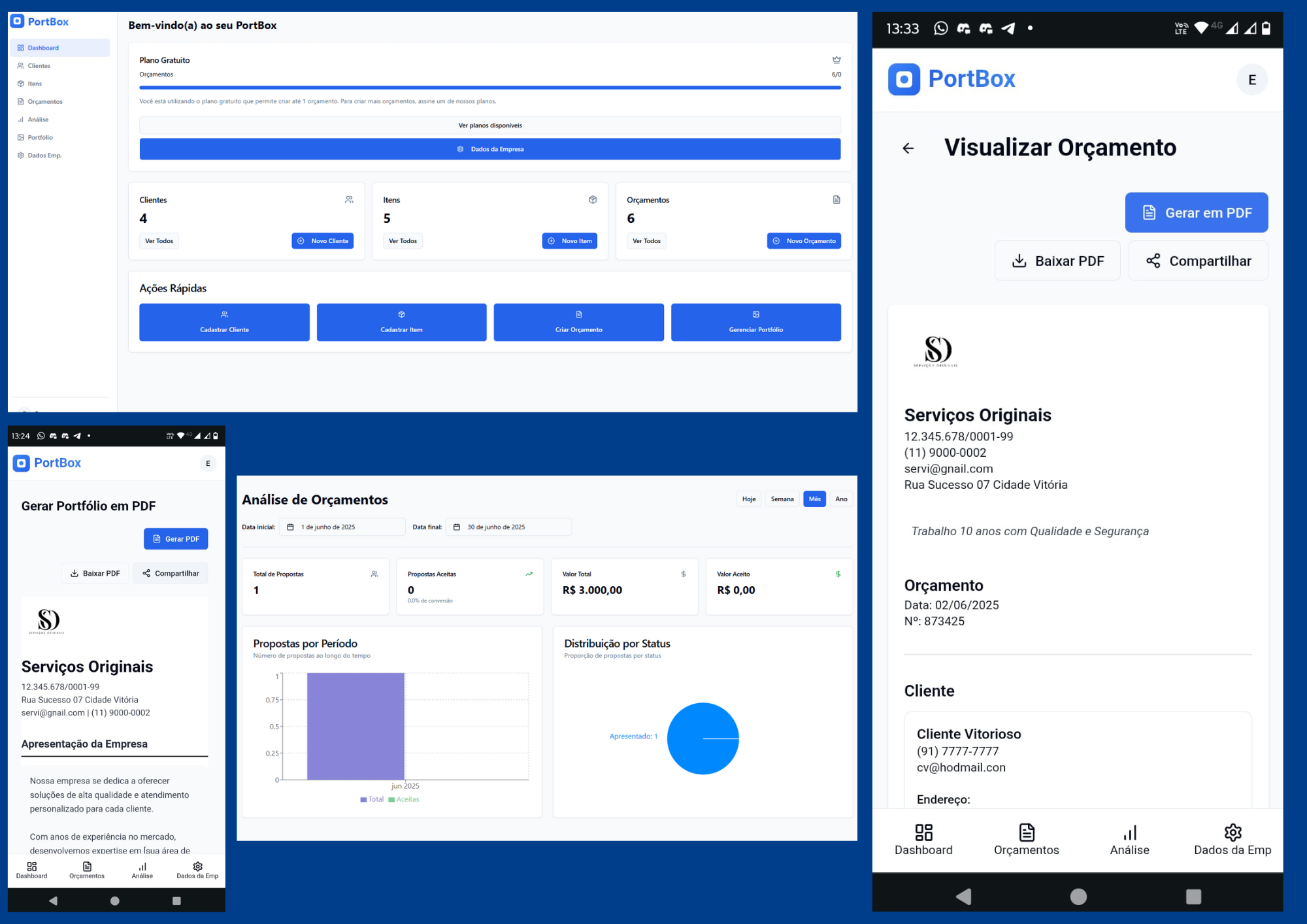Screen dimensions: 1307x924
Task: Open Compartilhar options on large phone
Action: coord(1198,261)
